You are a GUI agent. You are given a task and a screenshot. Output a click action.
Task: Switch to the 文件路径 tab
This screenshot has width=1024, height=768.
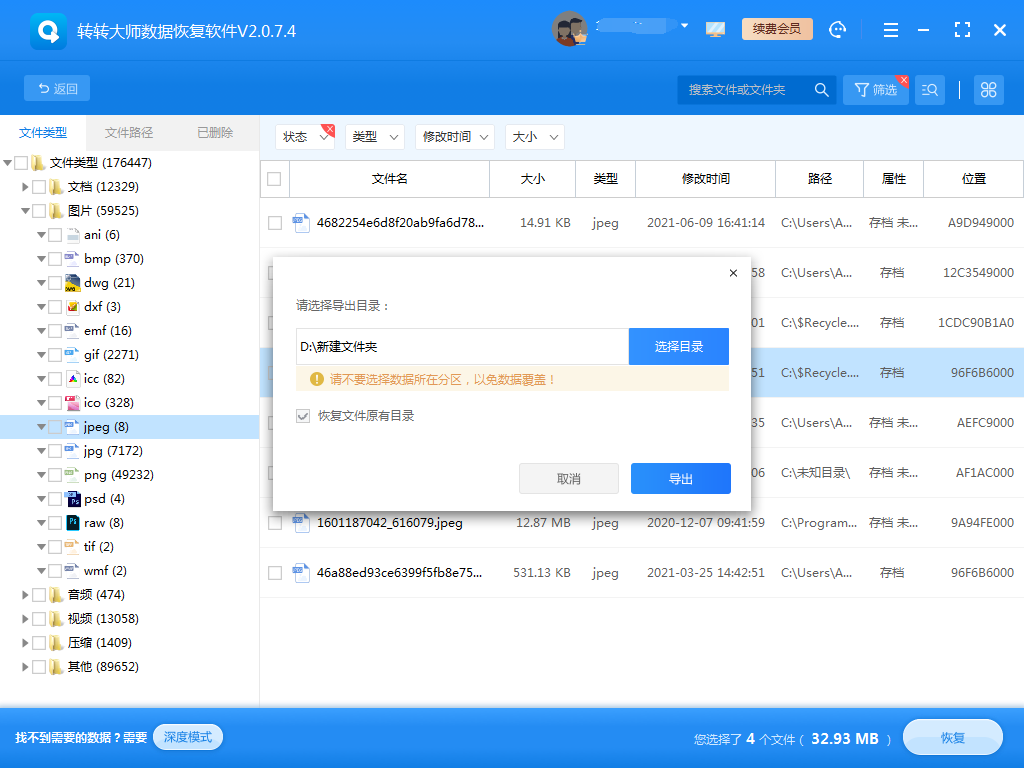[129, 132]
